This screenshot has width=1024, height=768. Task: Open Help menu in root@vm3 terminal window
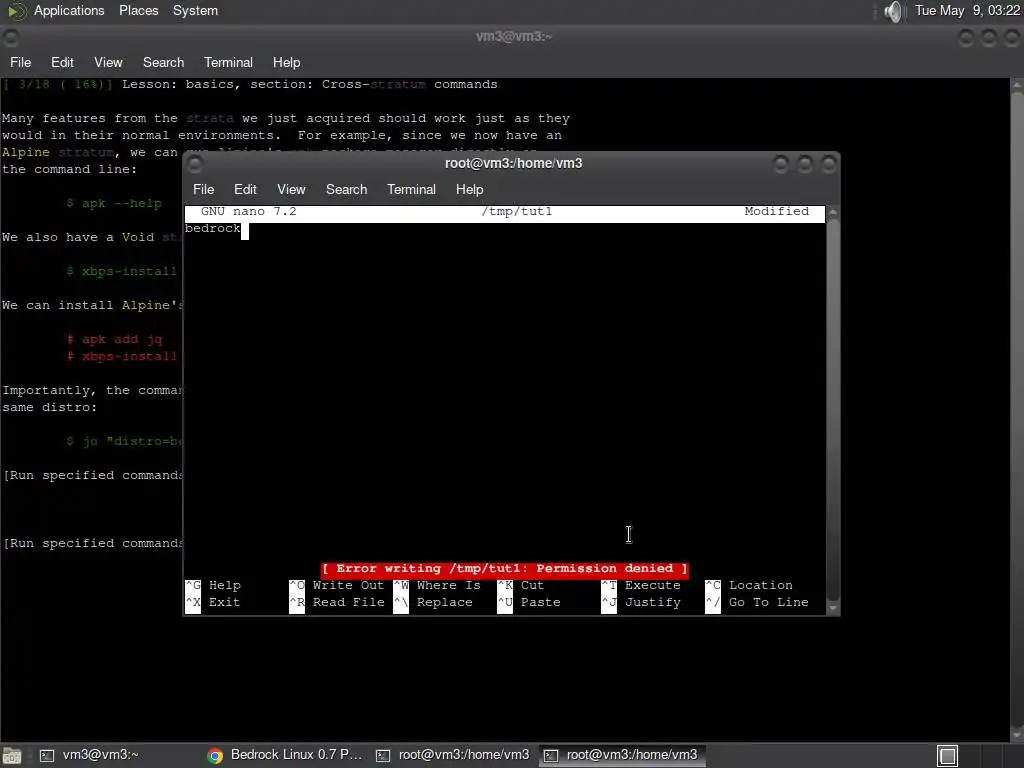coord(469,189)
